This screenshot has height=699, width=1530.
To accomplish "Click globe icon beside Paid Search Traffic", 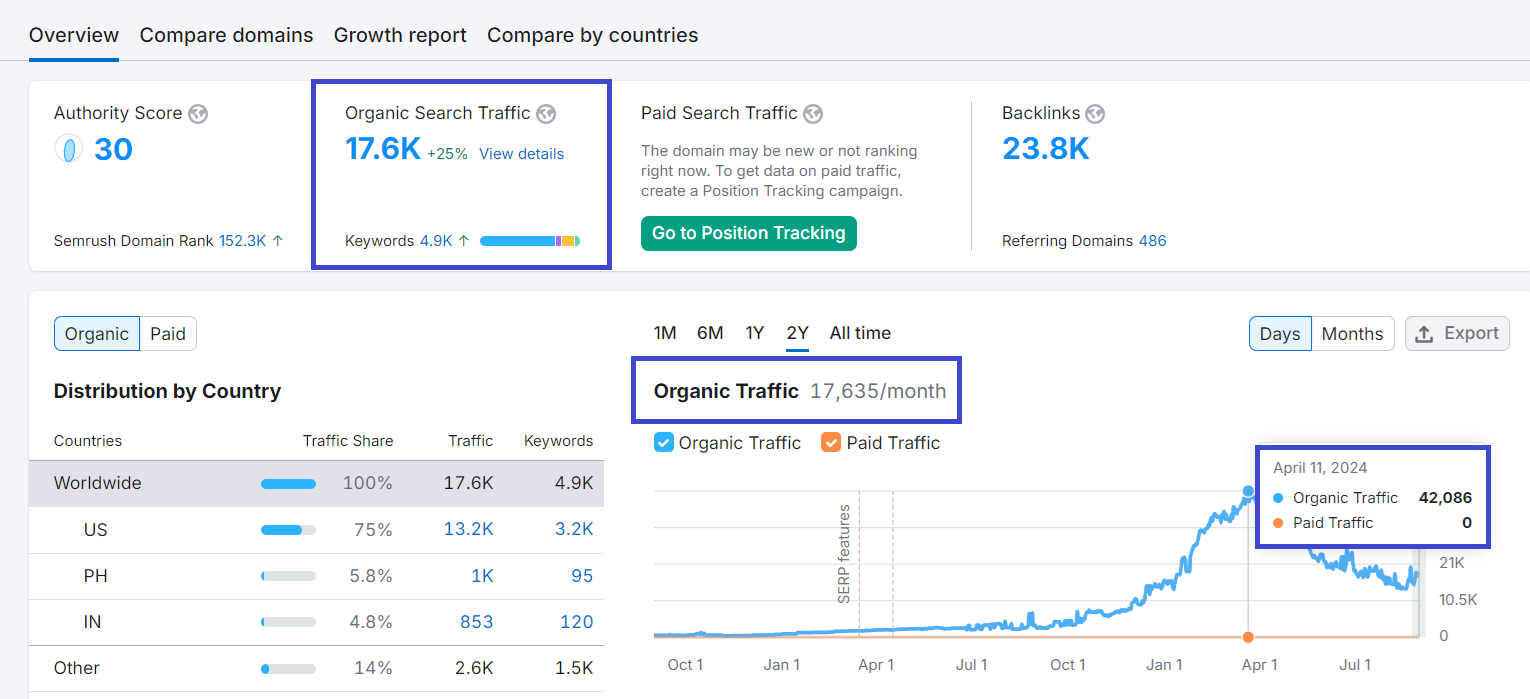I will (813, 114).
